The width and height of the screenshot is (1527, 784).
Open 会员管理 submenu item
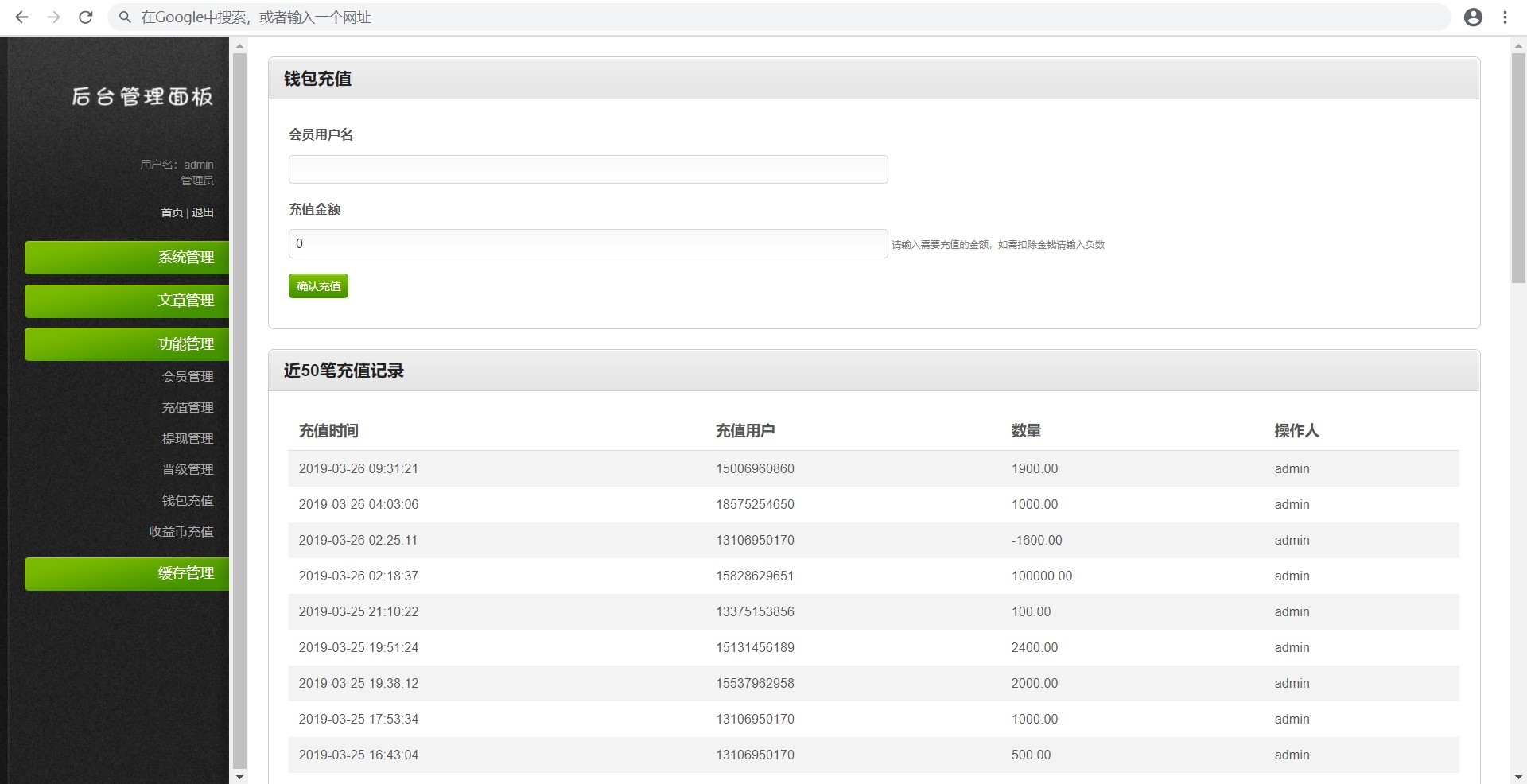tap(188, 376)
